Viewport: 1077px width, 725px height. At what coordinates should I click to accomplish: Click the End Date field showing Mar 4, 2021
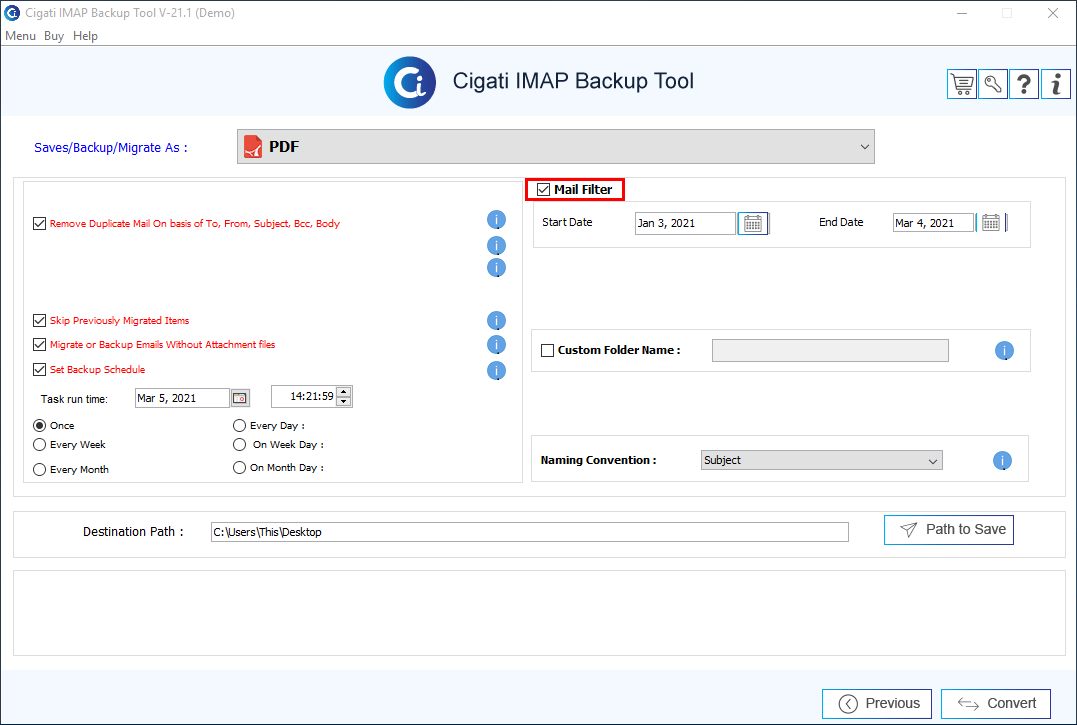click(x=933, y=222)
